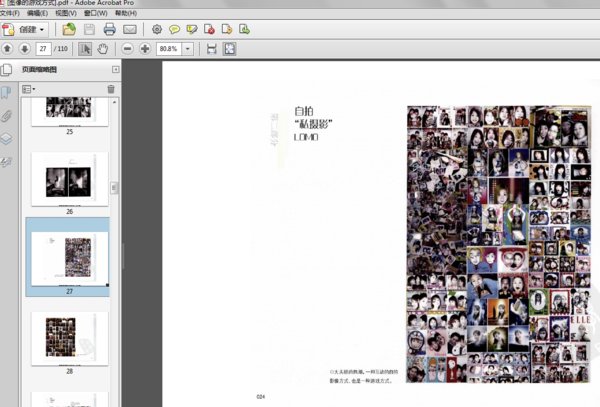Image resolution: width=600 pixels, height=407 pixels.
Task: Open the File menu
Action: pyautogui.click(x=10, y=13)
